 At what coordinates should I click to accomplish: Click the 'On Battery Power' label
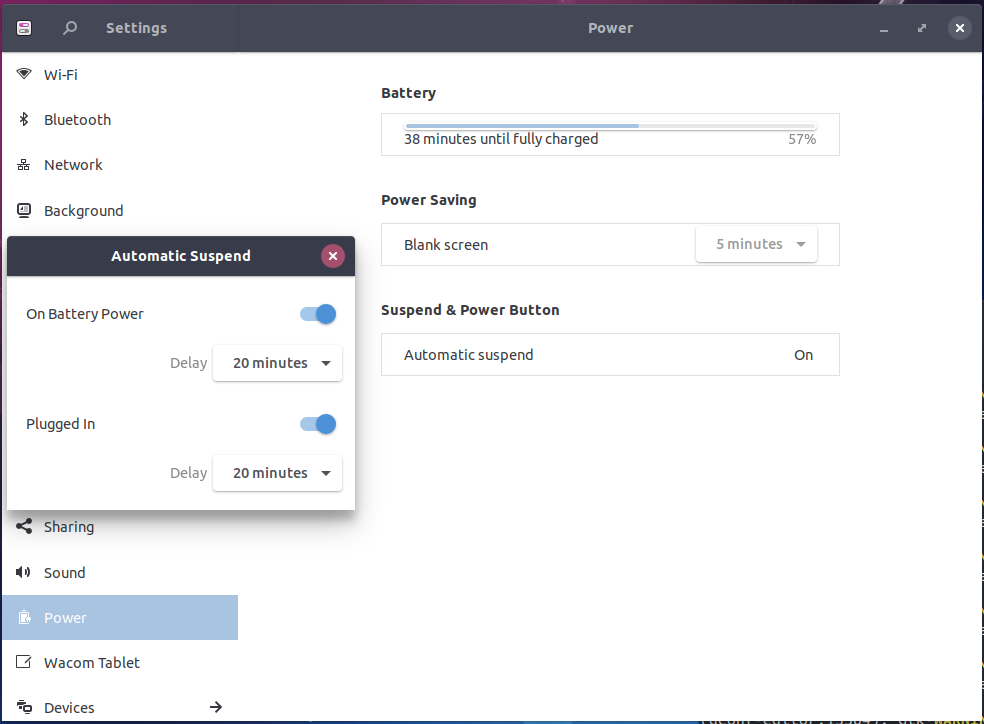tap(85, 314)
